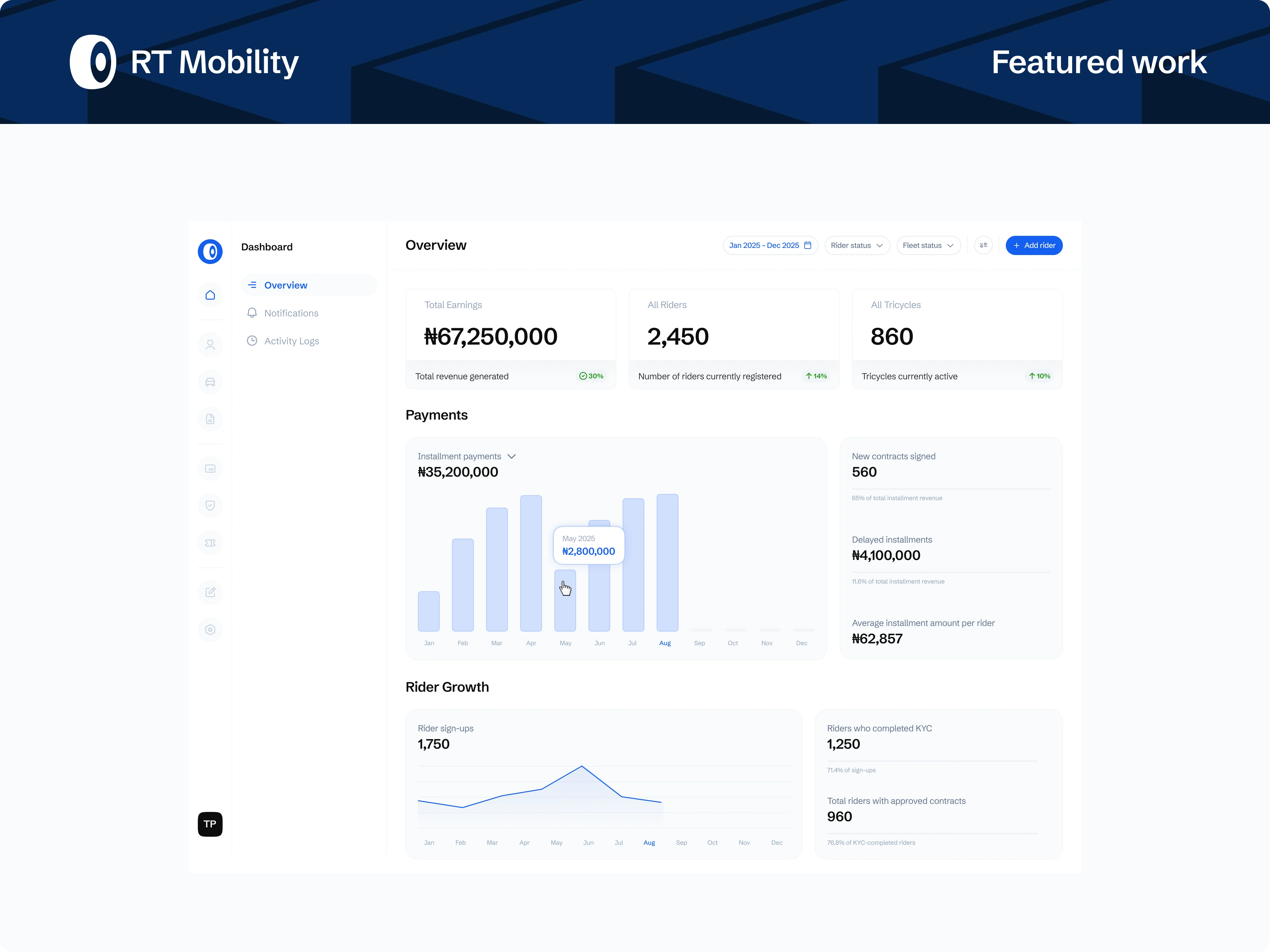This screenshot has width=1270, height=952.
Task: Open the riders person icon in sidebar
Action: [210, 345]
